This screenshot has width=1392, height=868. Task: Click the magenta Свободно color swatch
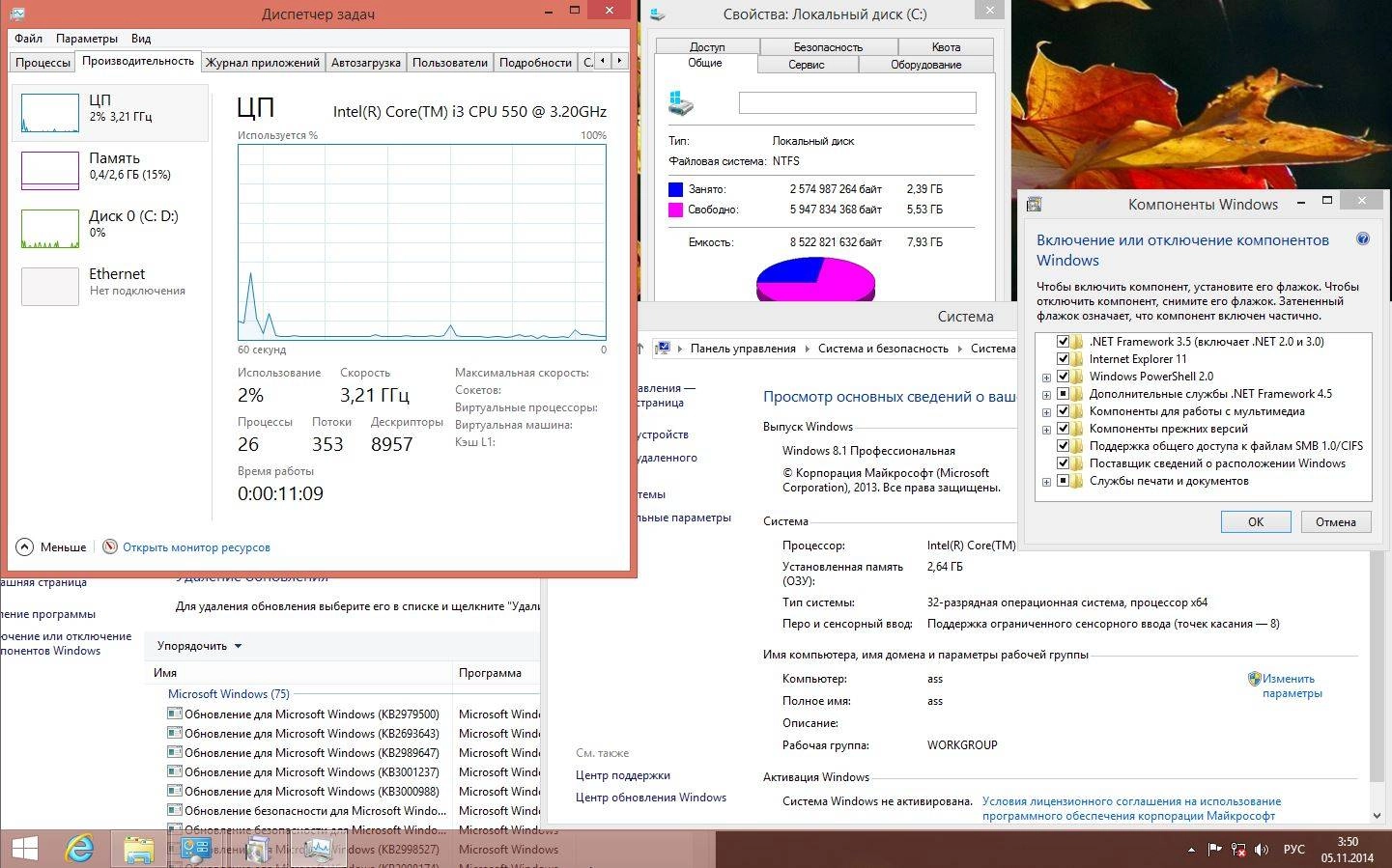pyautogui.click(x=675, y=210)
